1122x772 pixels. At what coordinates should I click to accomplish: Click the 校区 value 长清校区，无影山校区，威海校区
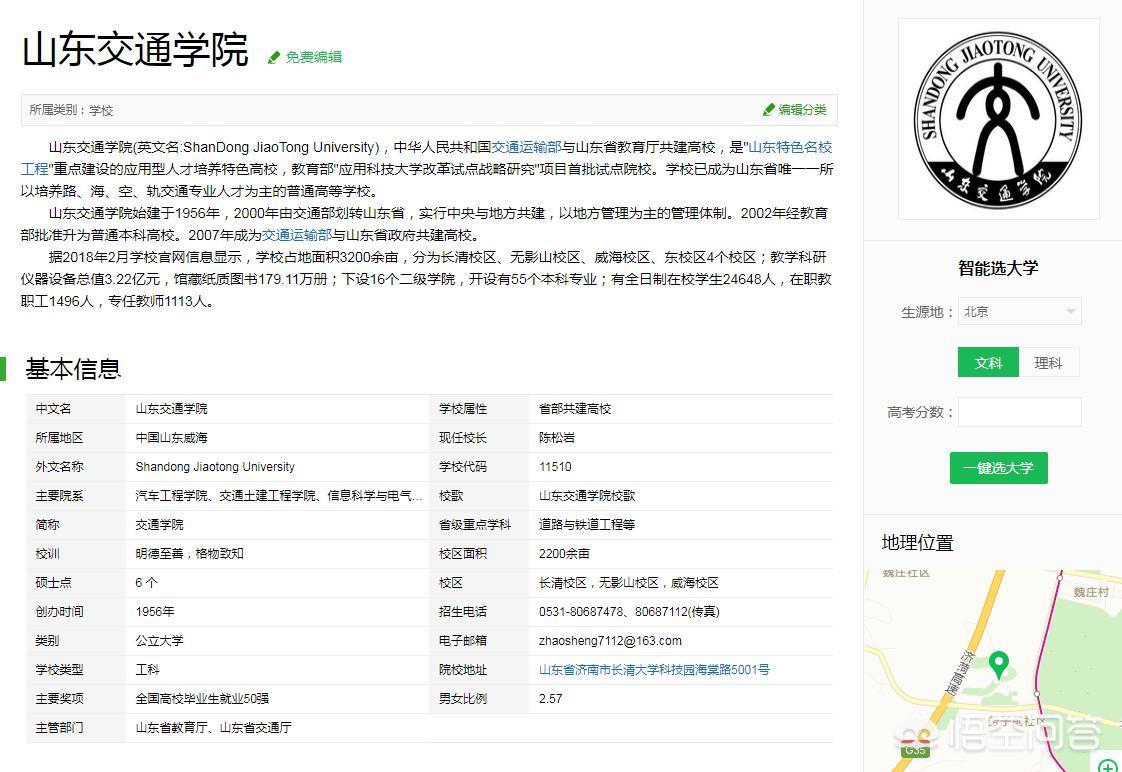tap(628, 583)
